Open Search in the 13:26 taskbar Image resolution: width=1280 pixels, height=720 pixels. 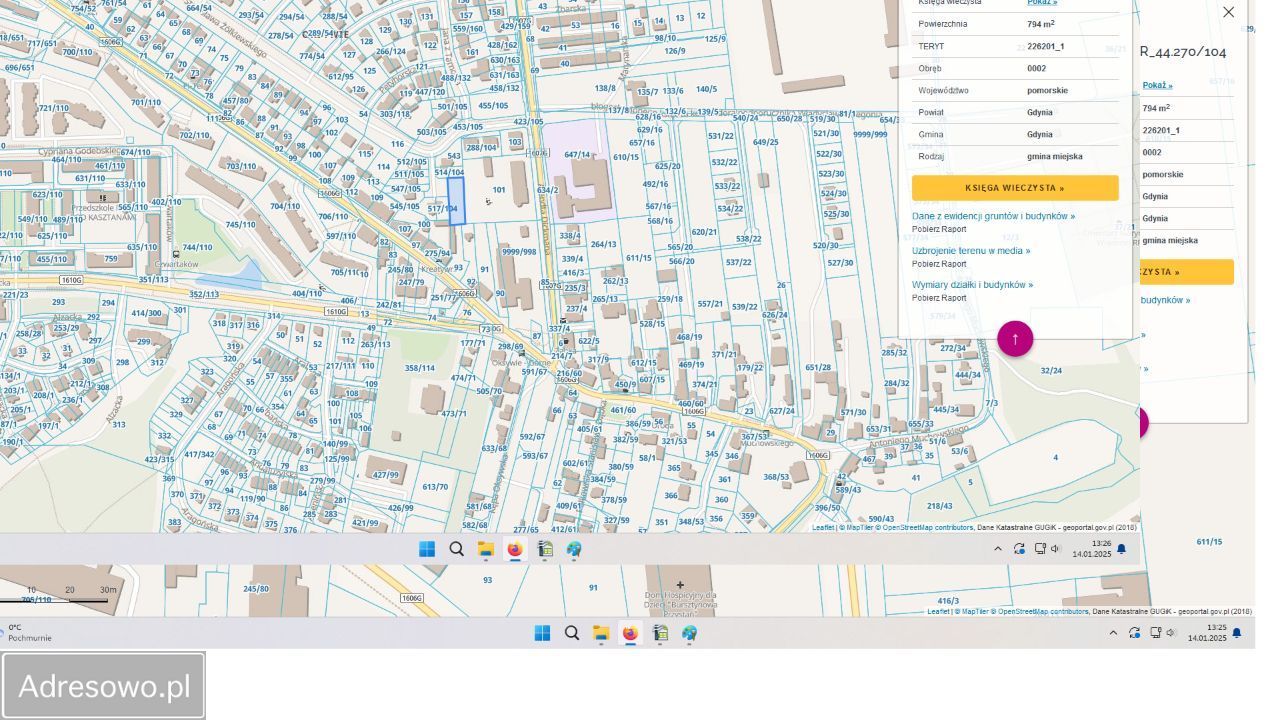coord(457,549)
